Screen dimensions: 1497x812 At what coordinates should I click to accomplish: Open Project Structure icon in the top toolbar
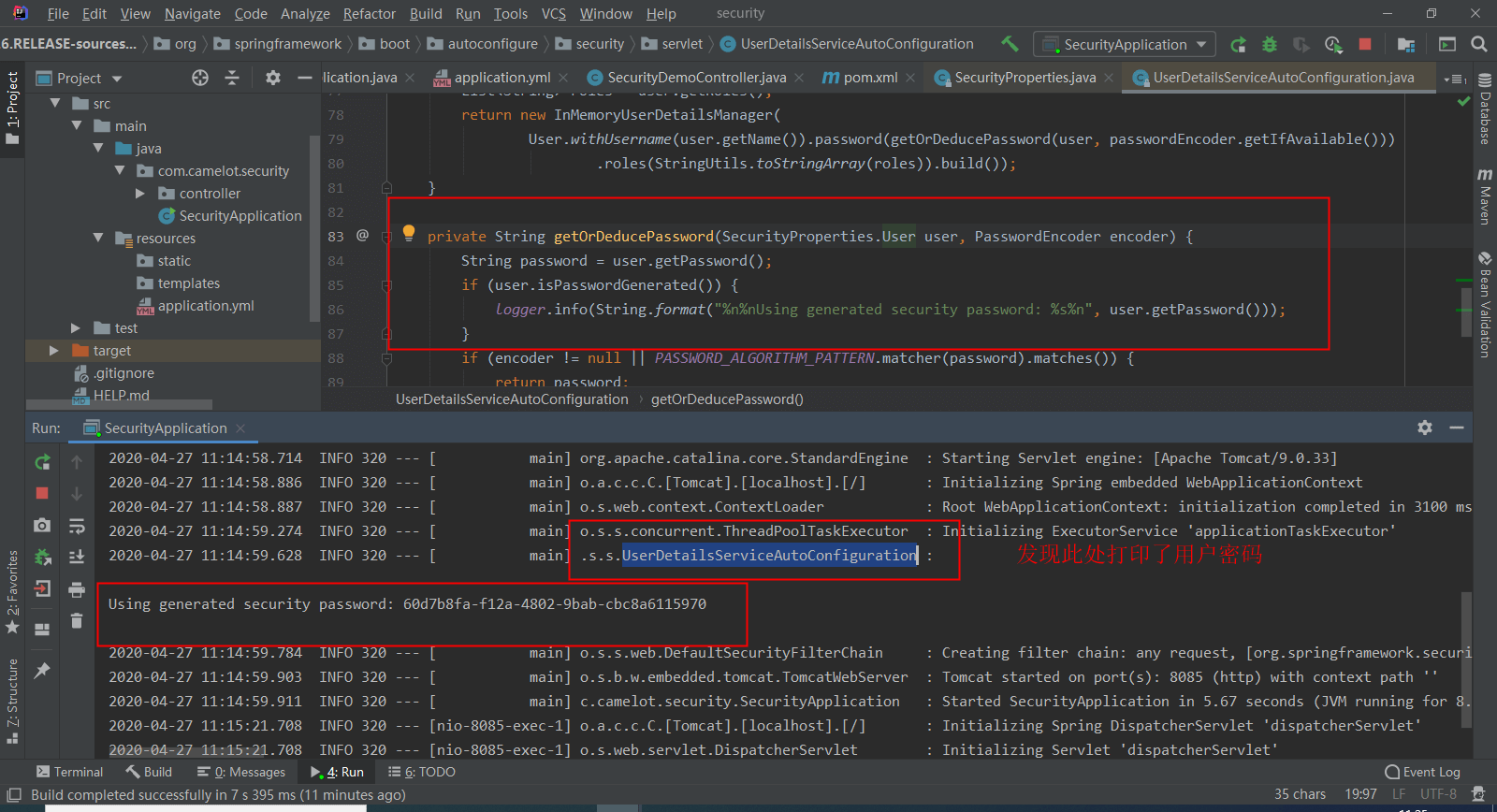1406,44
